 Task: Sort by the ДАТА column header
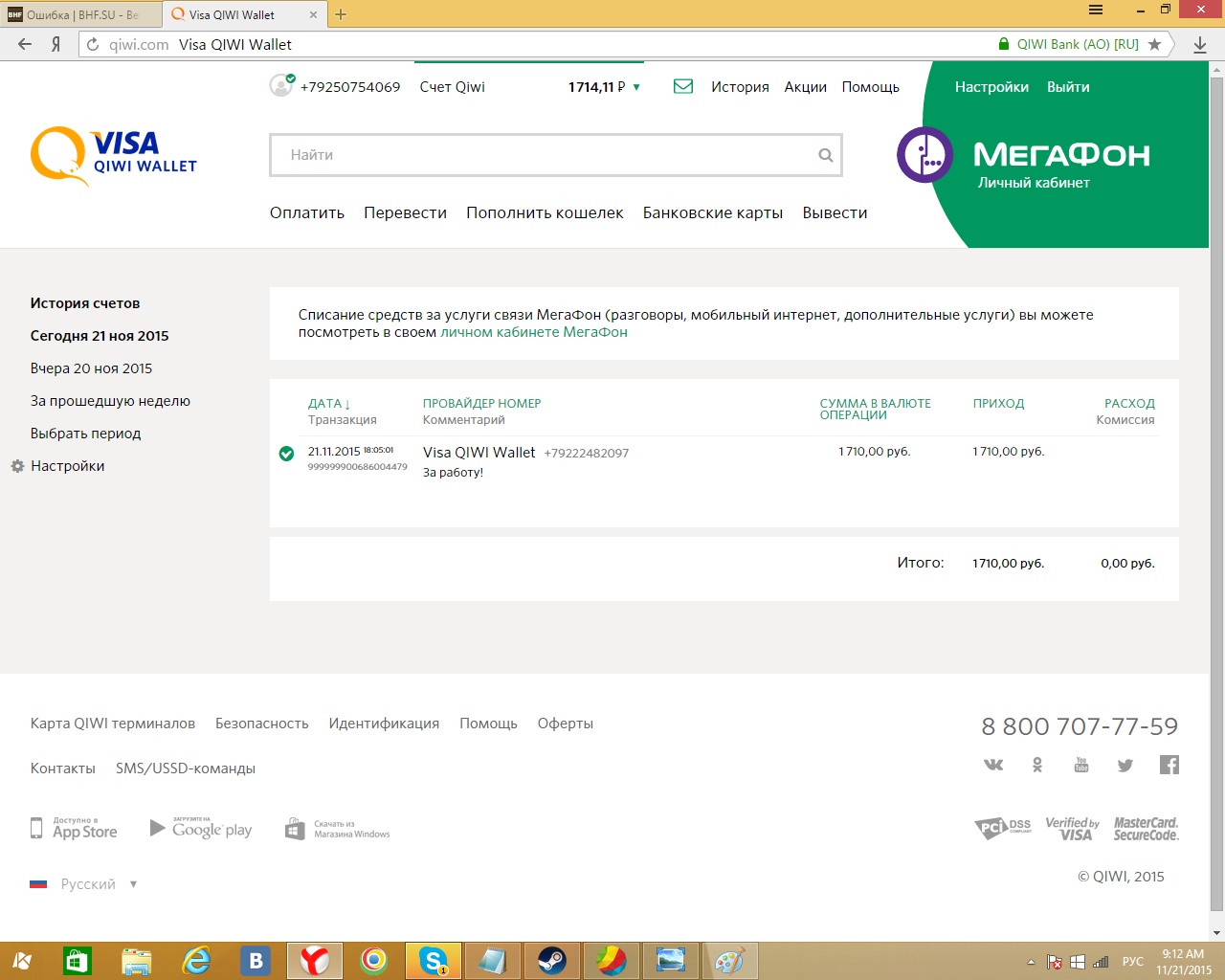coord(329,404)
